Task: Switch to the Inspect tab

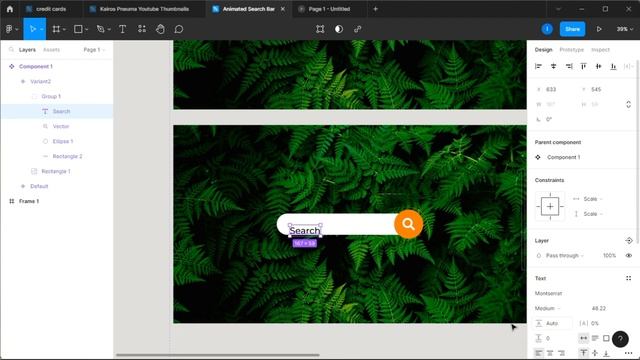Action: click(600, 50)
